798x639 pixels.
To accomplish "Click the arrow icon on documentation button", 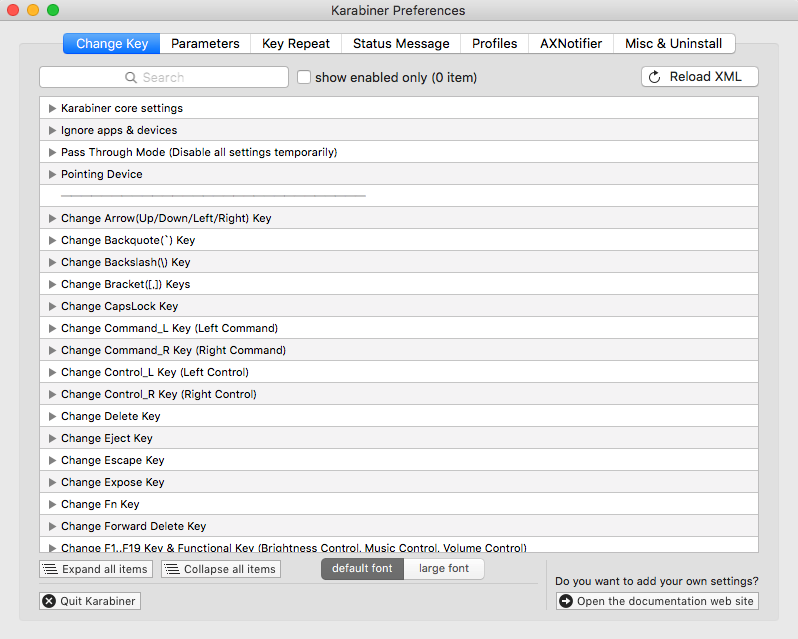I will pos(566,601).
